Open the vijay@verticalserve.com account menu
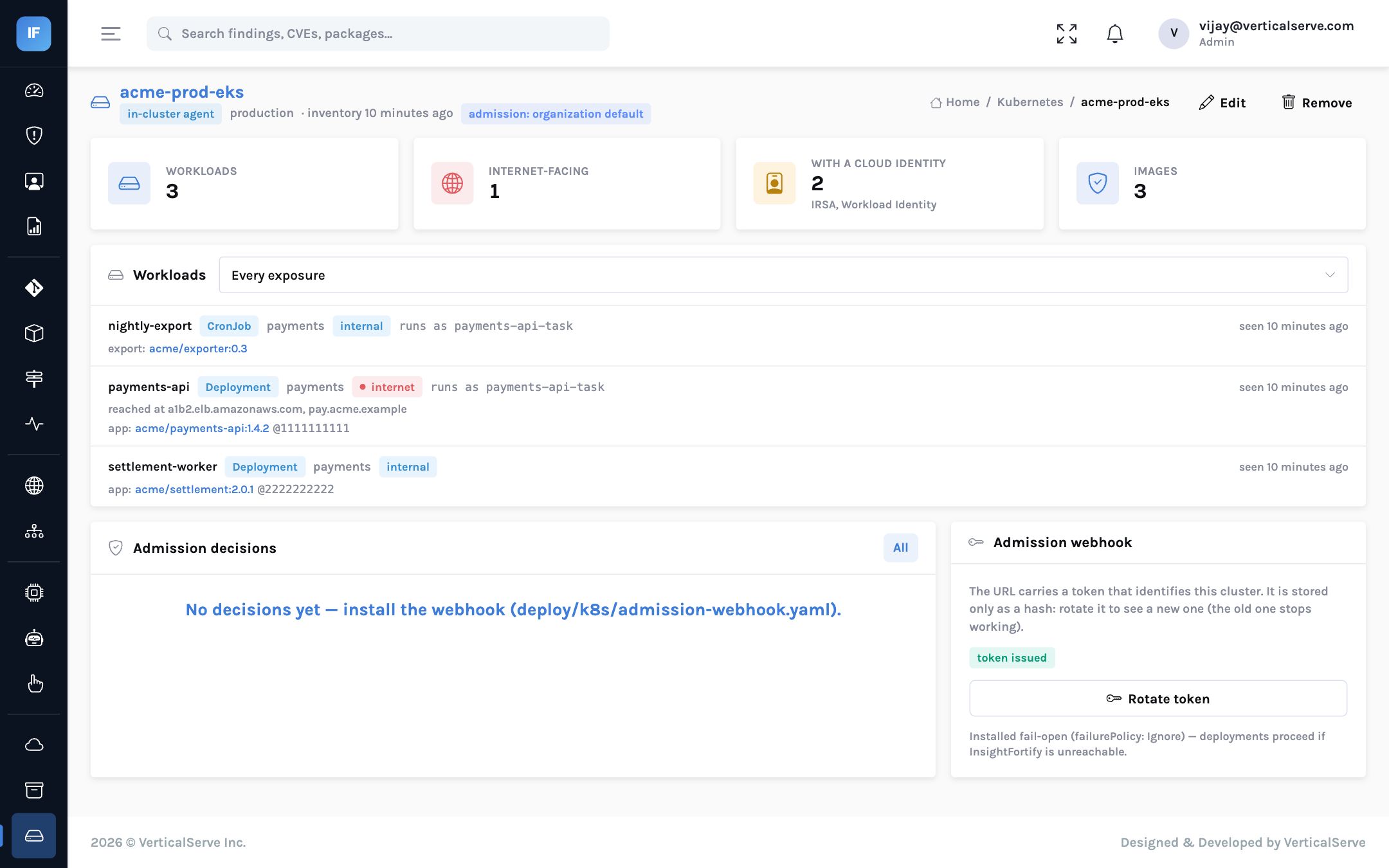Image resolution: width=1389 pixels, height=868 pixels. [x=1257, y=33]
